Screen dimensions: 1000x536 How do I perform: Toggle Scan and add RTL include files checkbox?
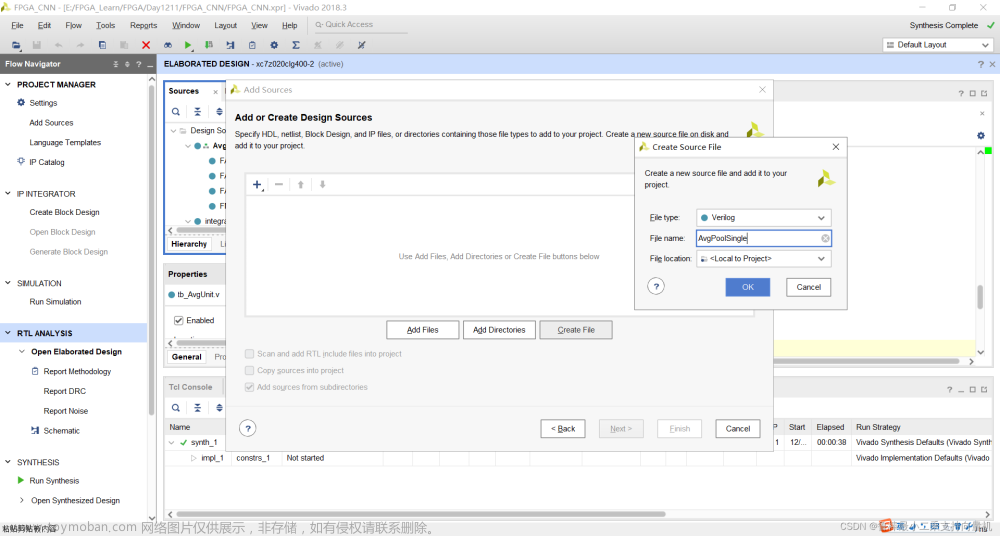coord(249,354)
